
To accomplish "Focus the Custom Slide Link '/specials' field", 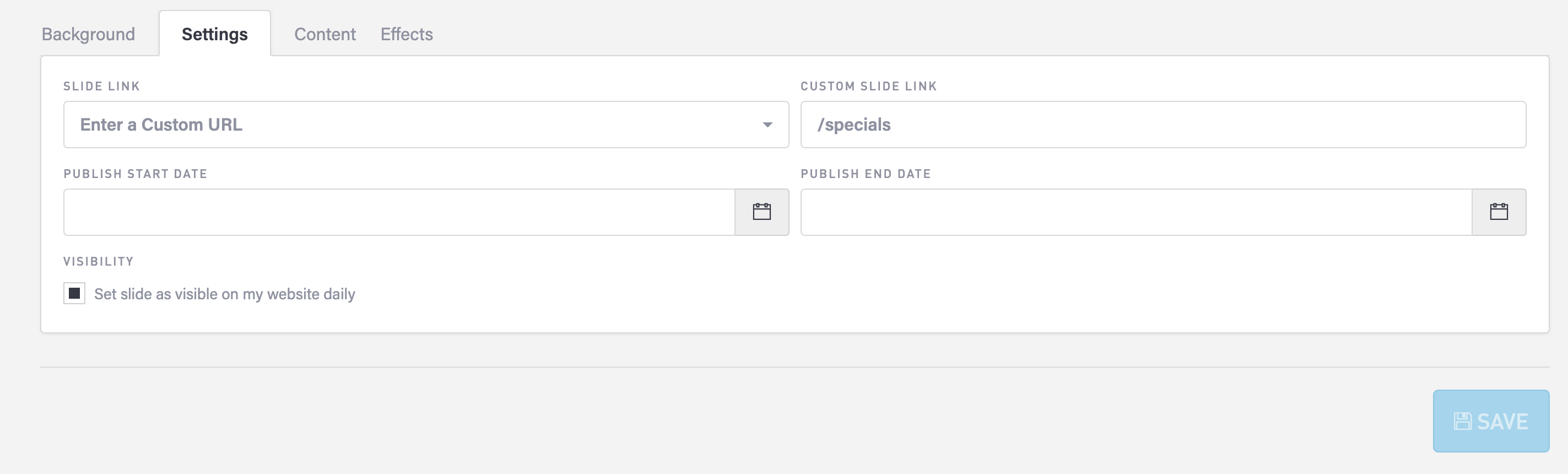I will (x=1163, y=125).
